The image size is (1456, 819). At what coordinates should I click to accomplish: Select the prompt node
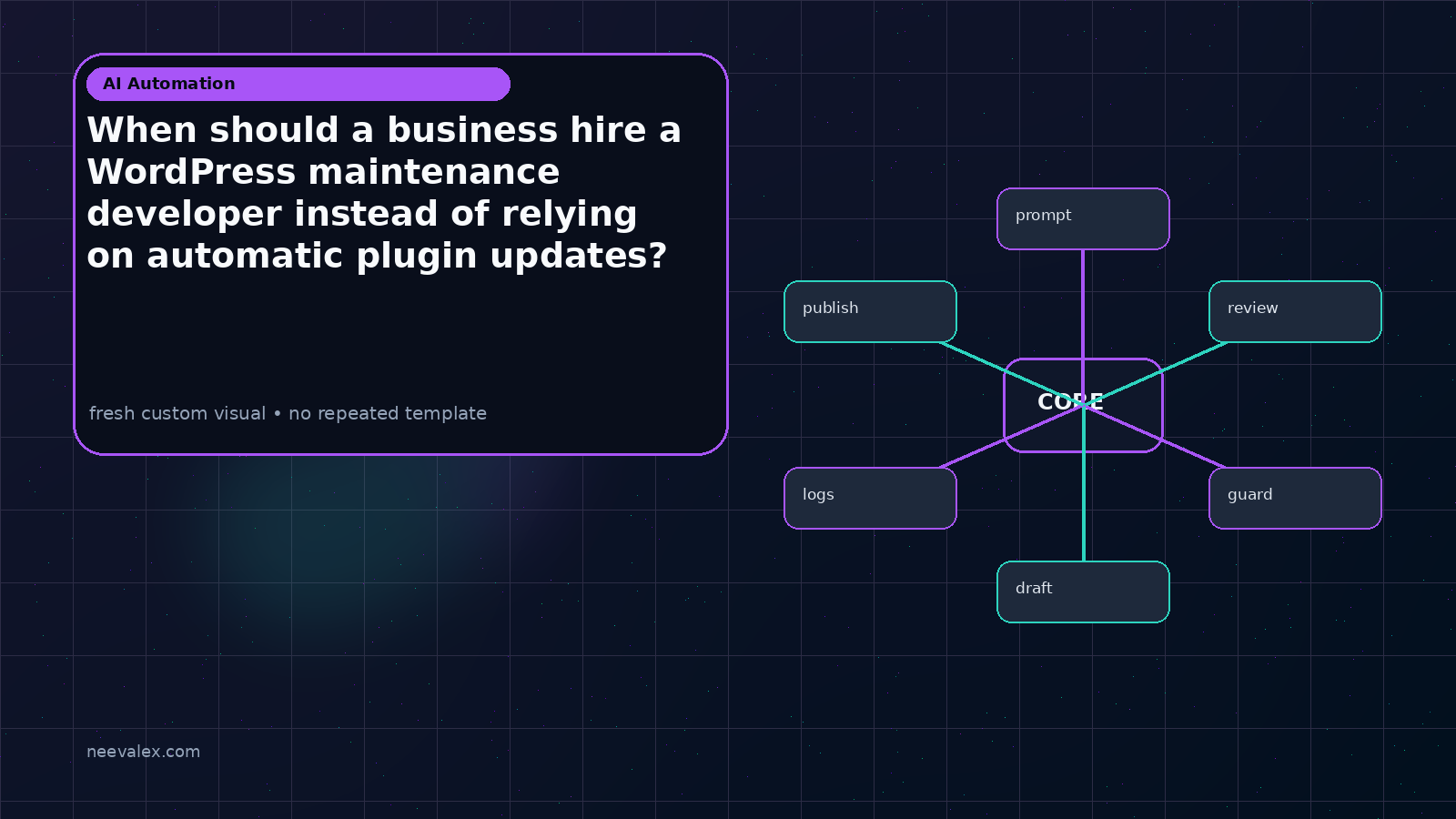click(x=1083, y=218)
